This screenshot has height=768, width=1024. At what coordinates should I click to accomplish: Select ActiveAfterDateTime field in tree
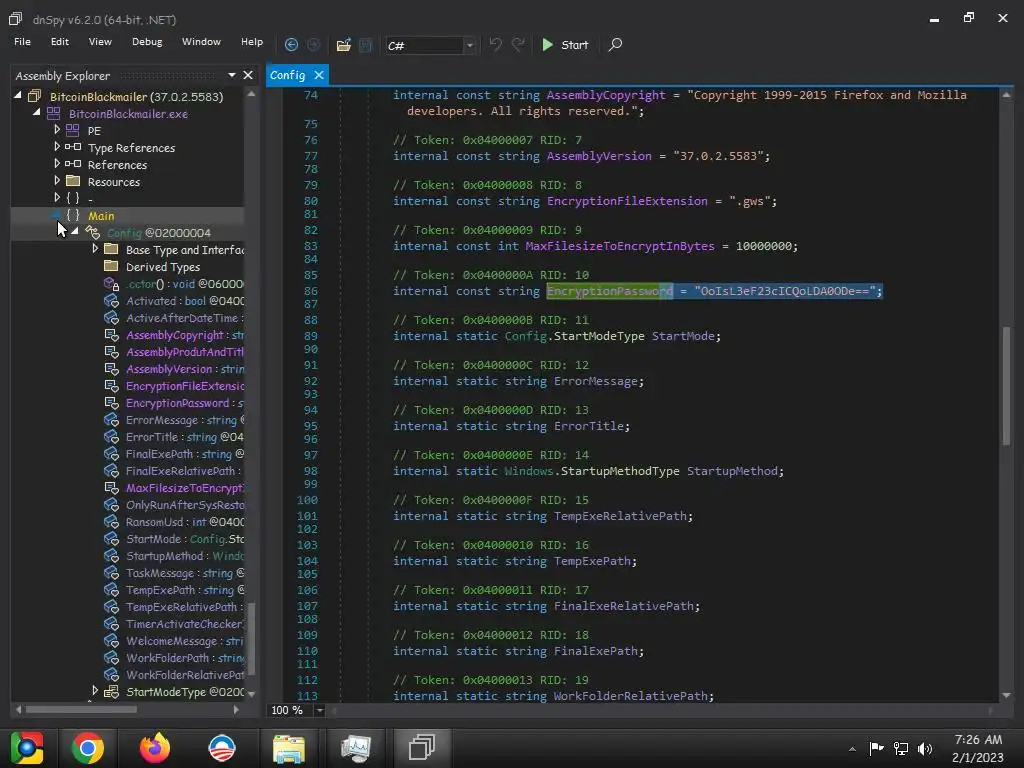point(184,317)
